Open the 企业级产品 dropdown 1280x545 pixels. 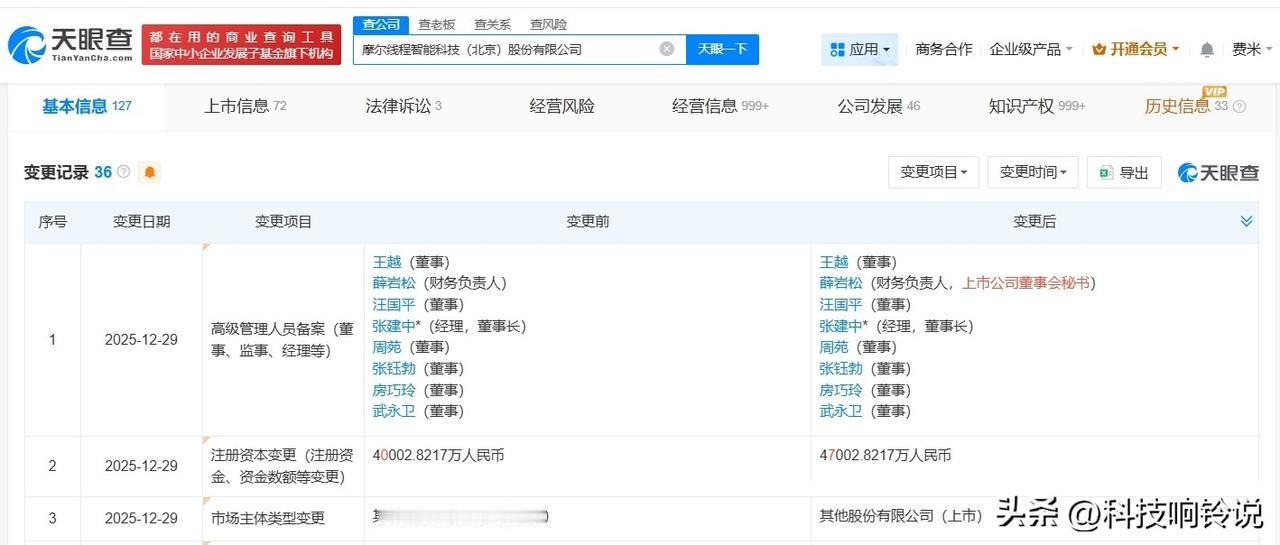pyautogui.click(x=1031, y=49)
